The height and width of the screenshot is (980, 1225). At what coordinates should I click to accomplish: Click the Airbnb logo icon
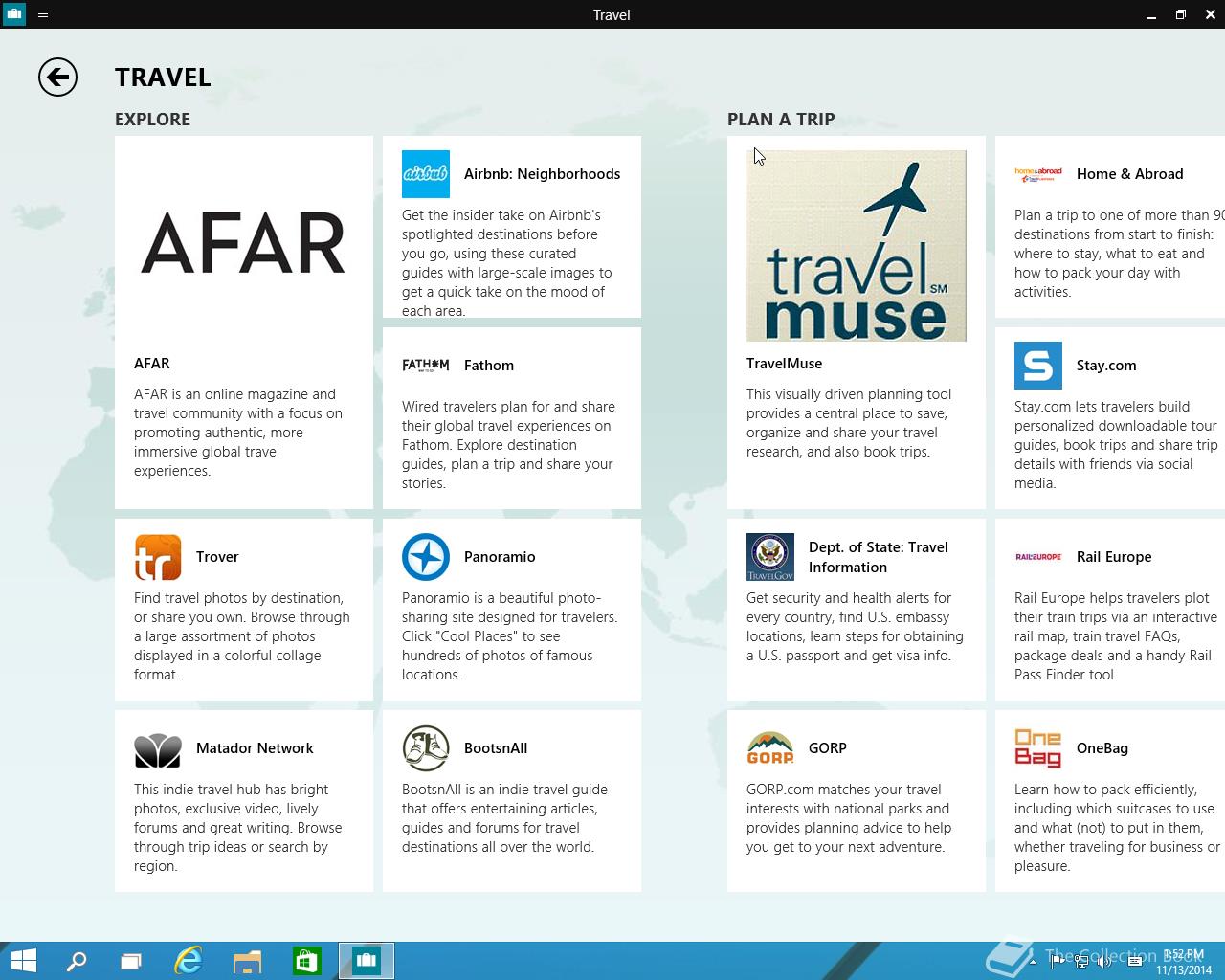click(426, 174)
